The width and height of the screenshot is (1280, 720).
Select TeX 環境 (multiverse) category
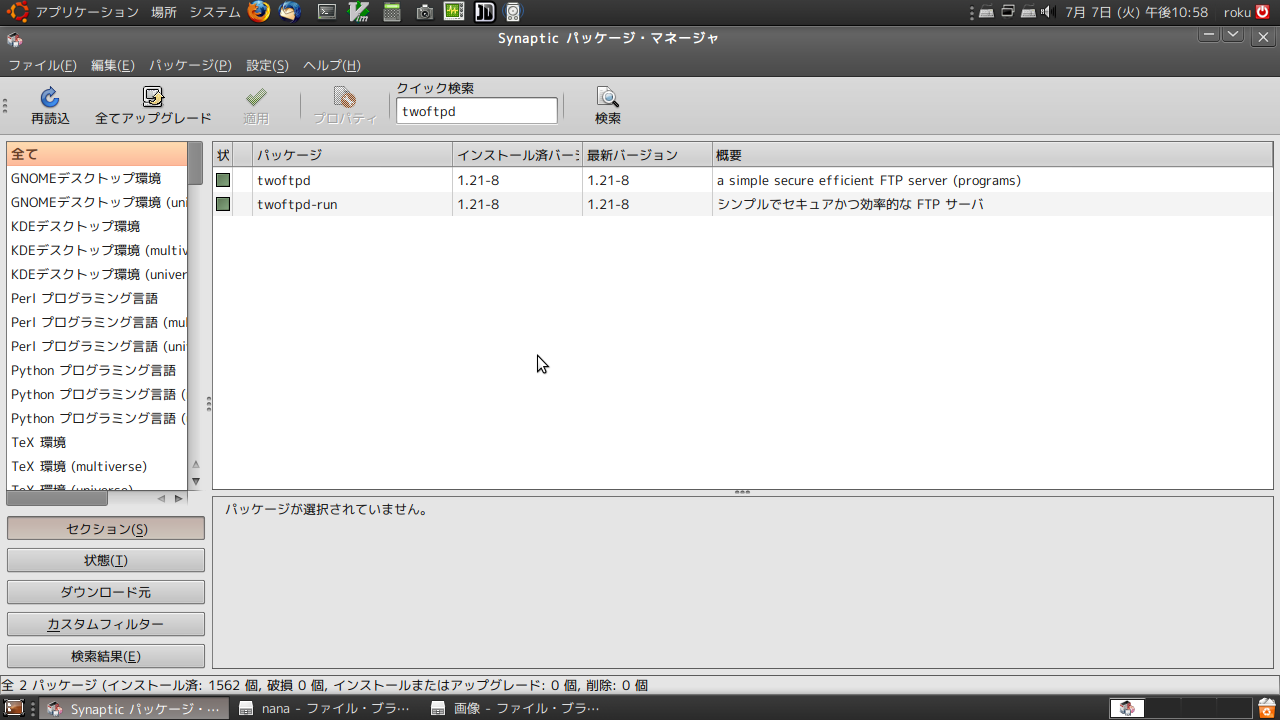point(97,466)
